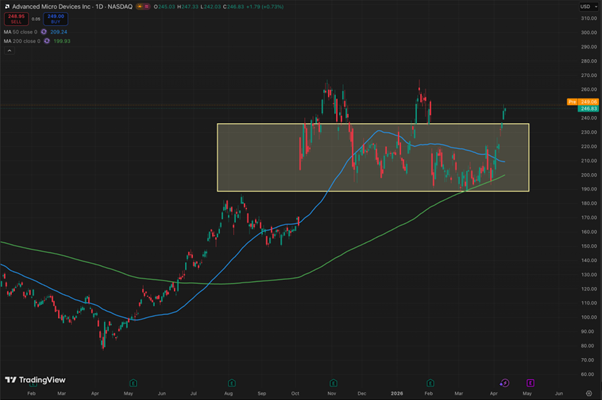
Task: Click the purple event marker near May
Action: pos(528,381)
